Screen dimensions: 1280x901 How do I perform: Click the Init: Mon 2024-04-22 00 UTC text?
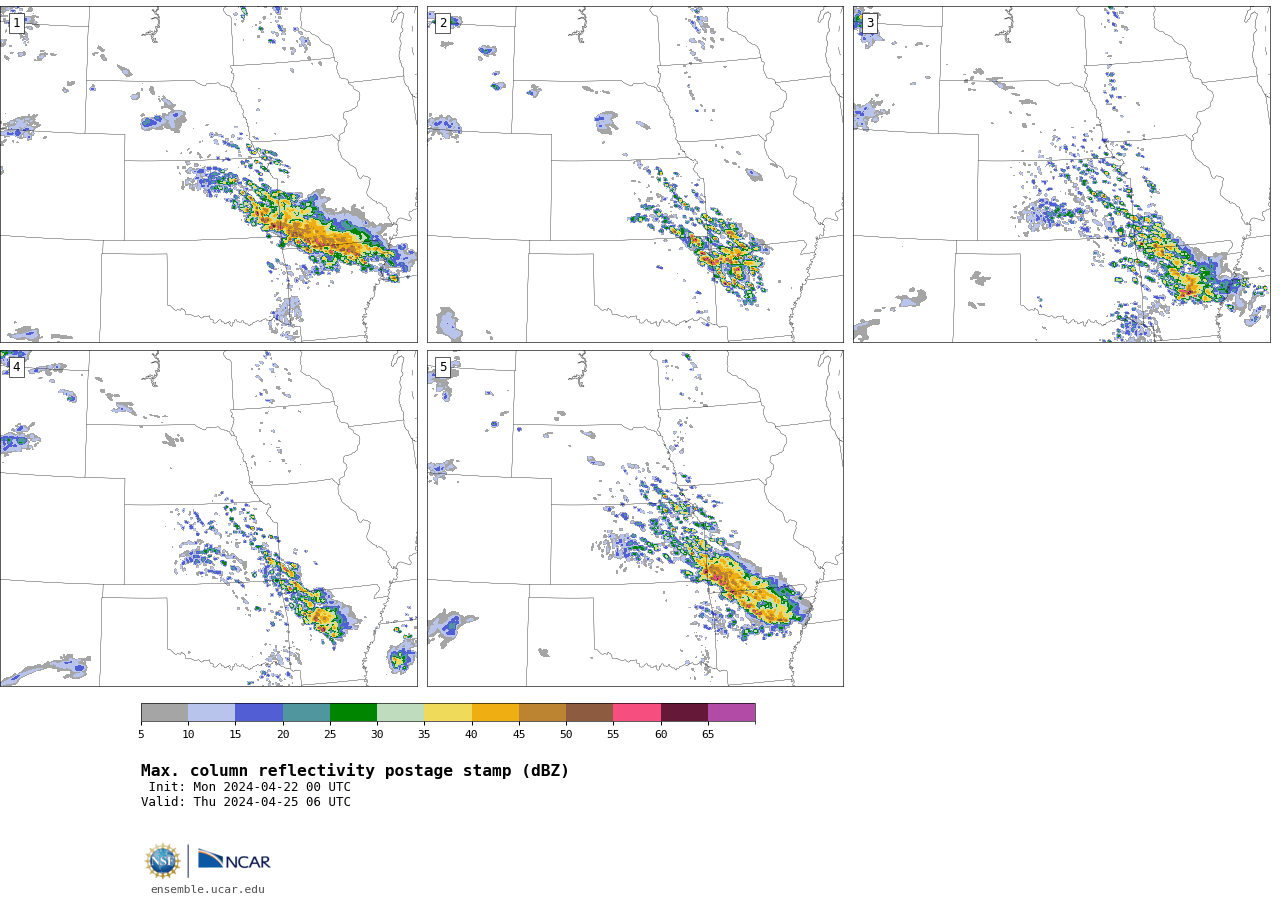(250, 787)
